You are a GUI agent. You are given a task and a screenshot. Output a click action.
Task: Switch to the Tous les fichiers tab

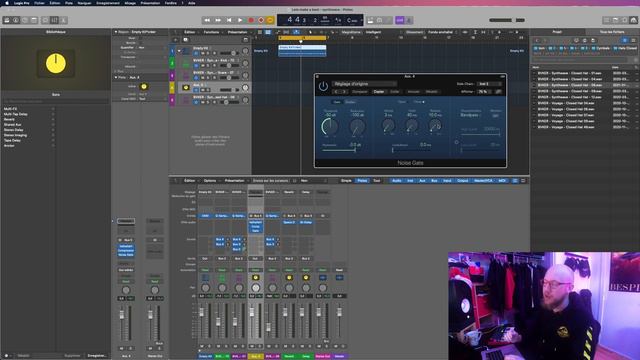(x=612, y=32)
